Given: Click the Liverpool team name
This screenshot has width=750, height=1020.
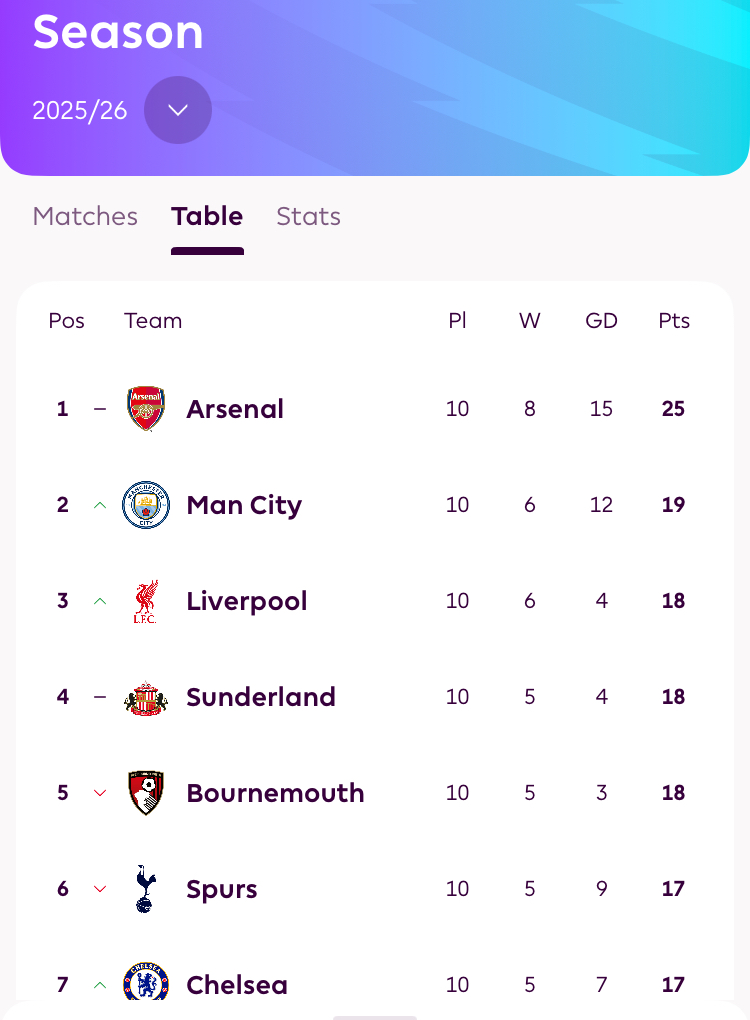Looking at the screenshot, I should point(247,601).
